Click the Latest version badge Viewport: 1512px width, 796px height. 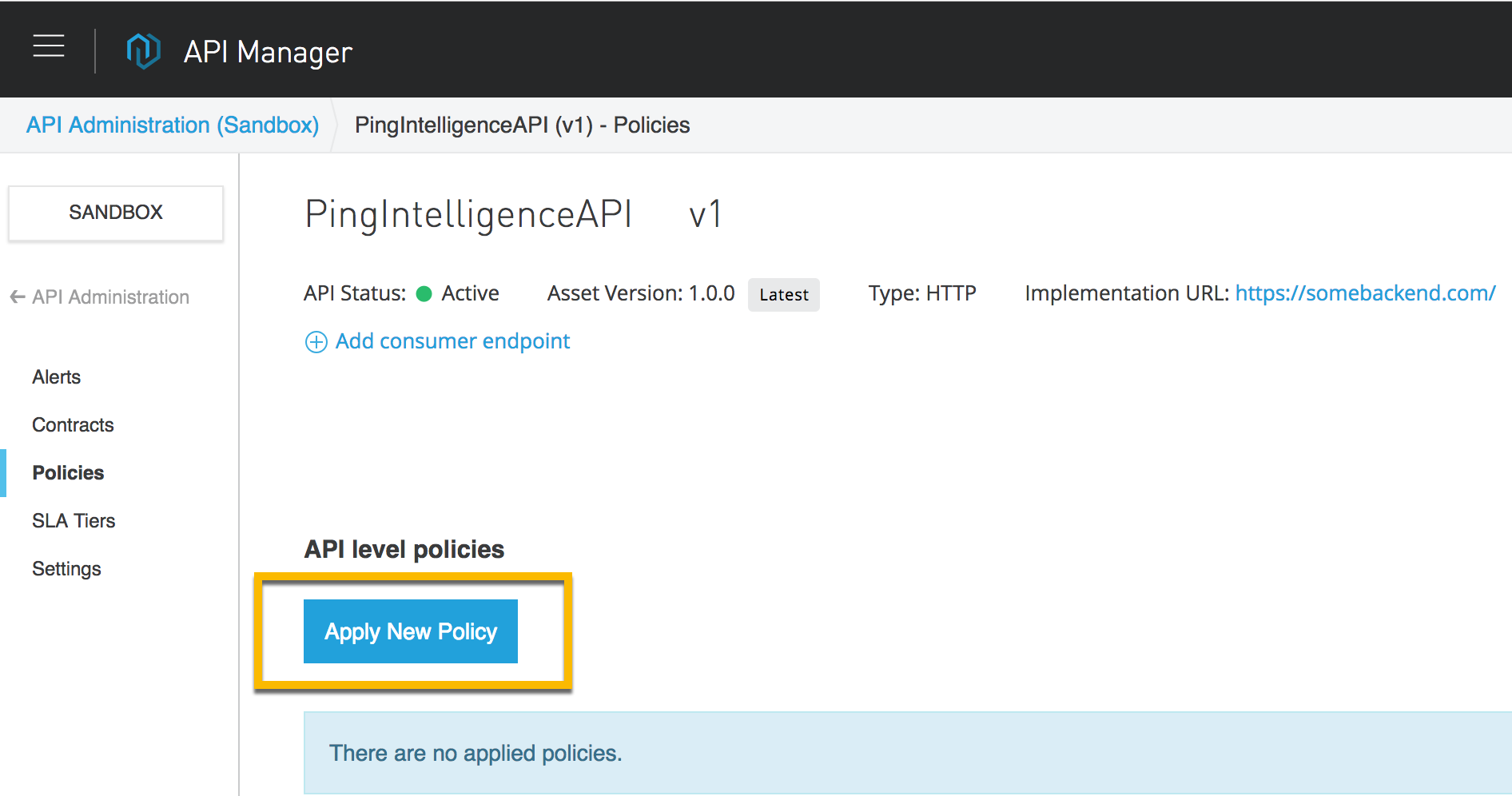coord(784,295)
